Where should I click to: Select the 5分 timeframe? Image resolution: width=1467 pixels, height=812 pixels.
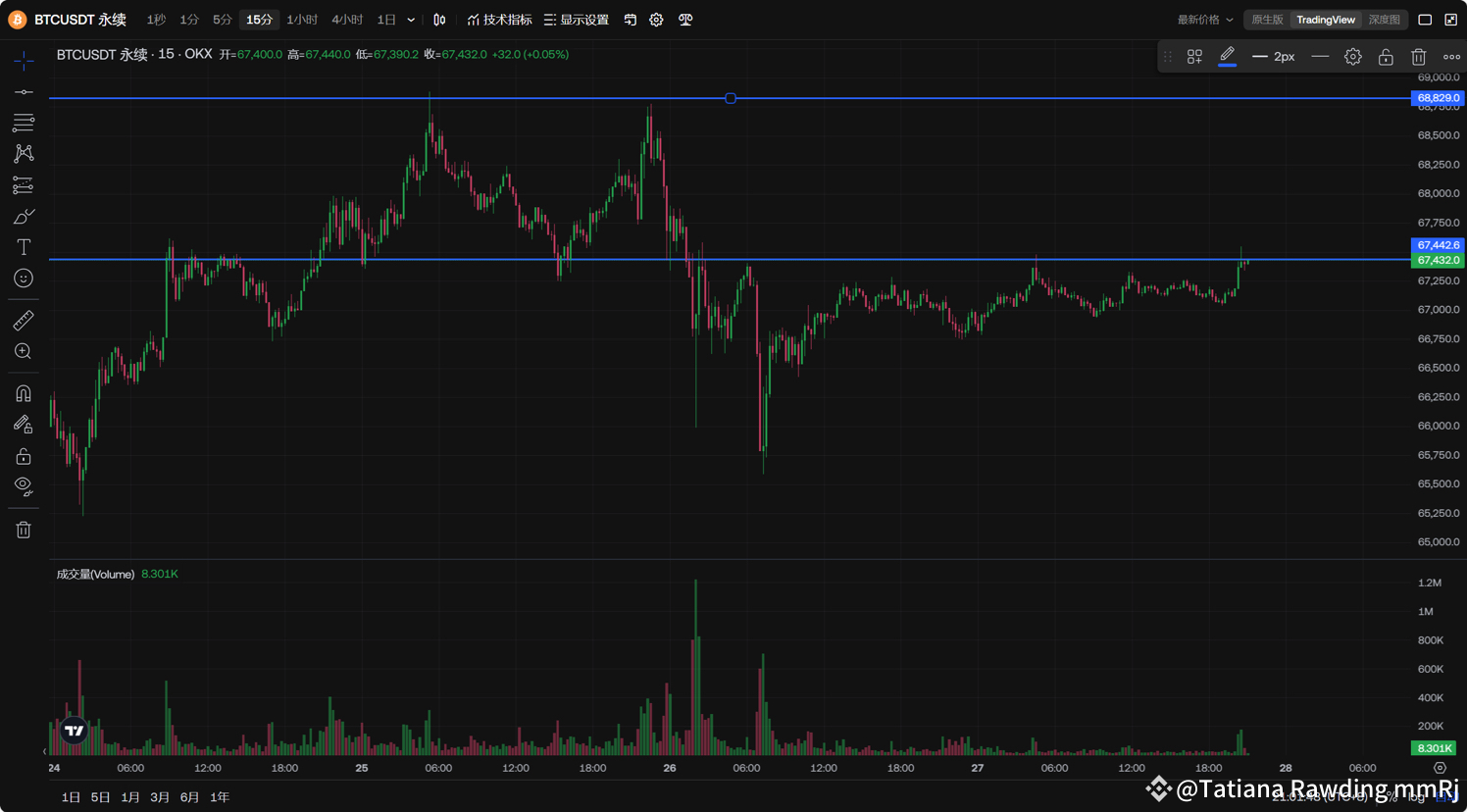[221, 19]
